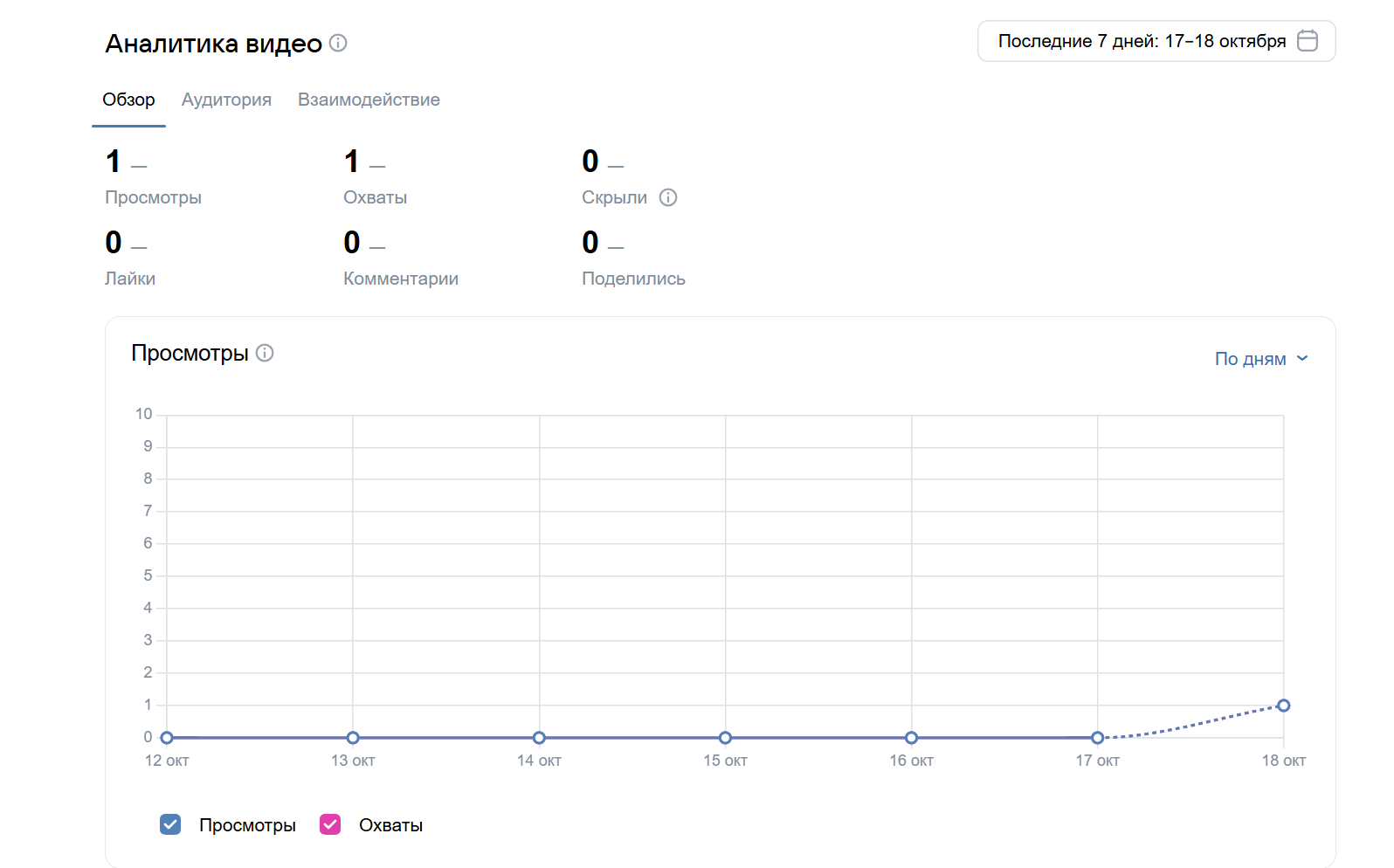Click info icon next to Аналитика видео
1394x868 pixels.
(x=338, y=43)
